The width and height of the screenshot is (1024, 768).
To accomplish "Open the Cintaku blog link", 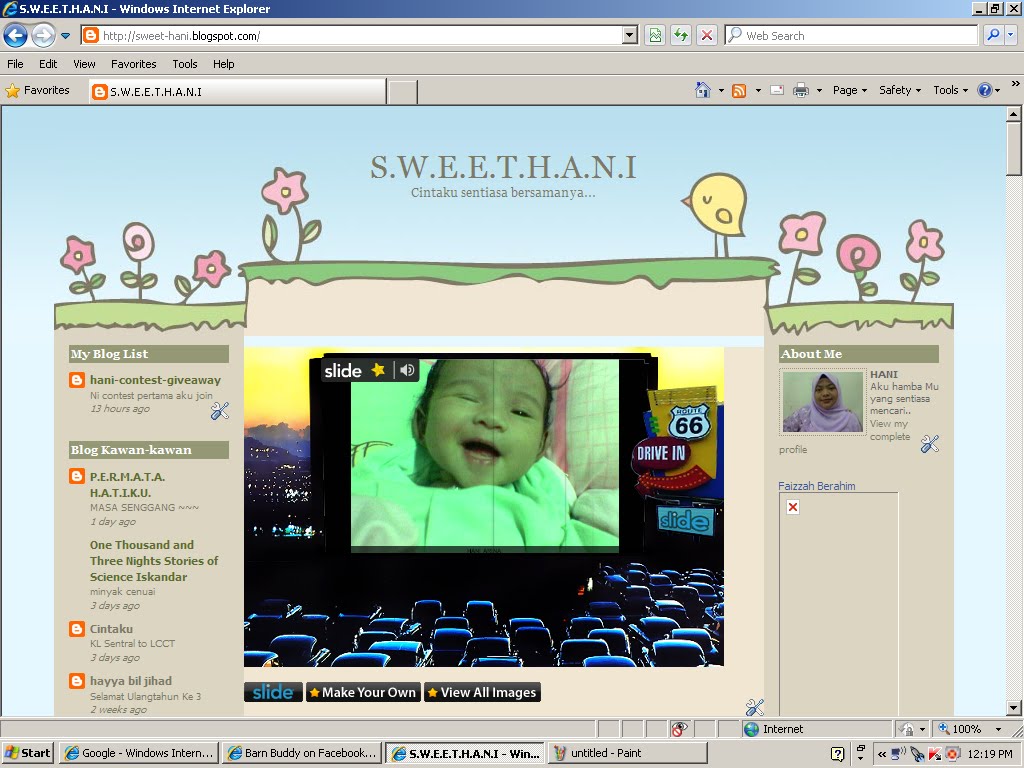I will pos(111,628).
